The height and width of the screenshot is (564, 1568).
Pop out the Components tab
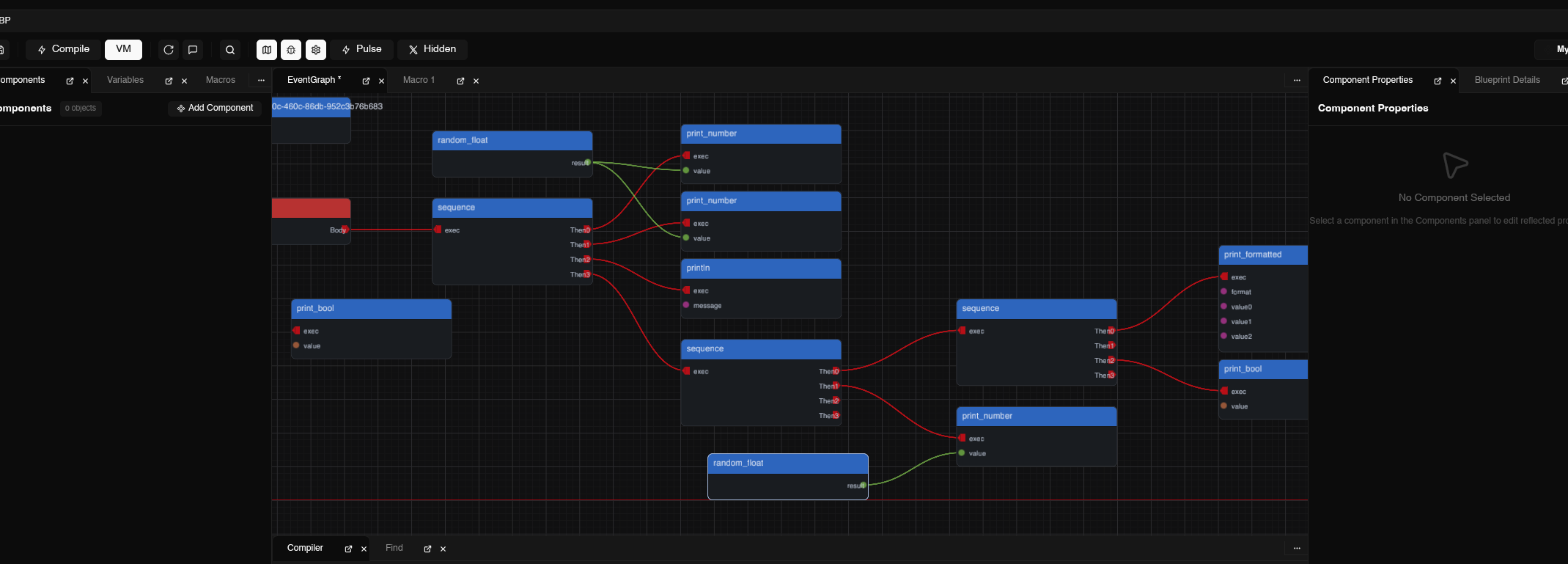pyautogui.click(x=70, y=81)
